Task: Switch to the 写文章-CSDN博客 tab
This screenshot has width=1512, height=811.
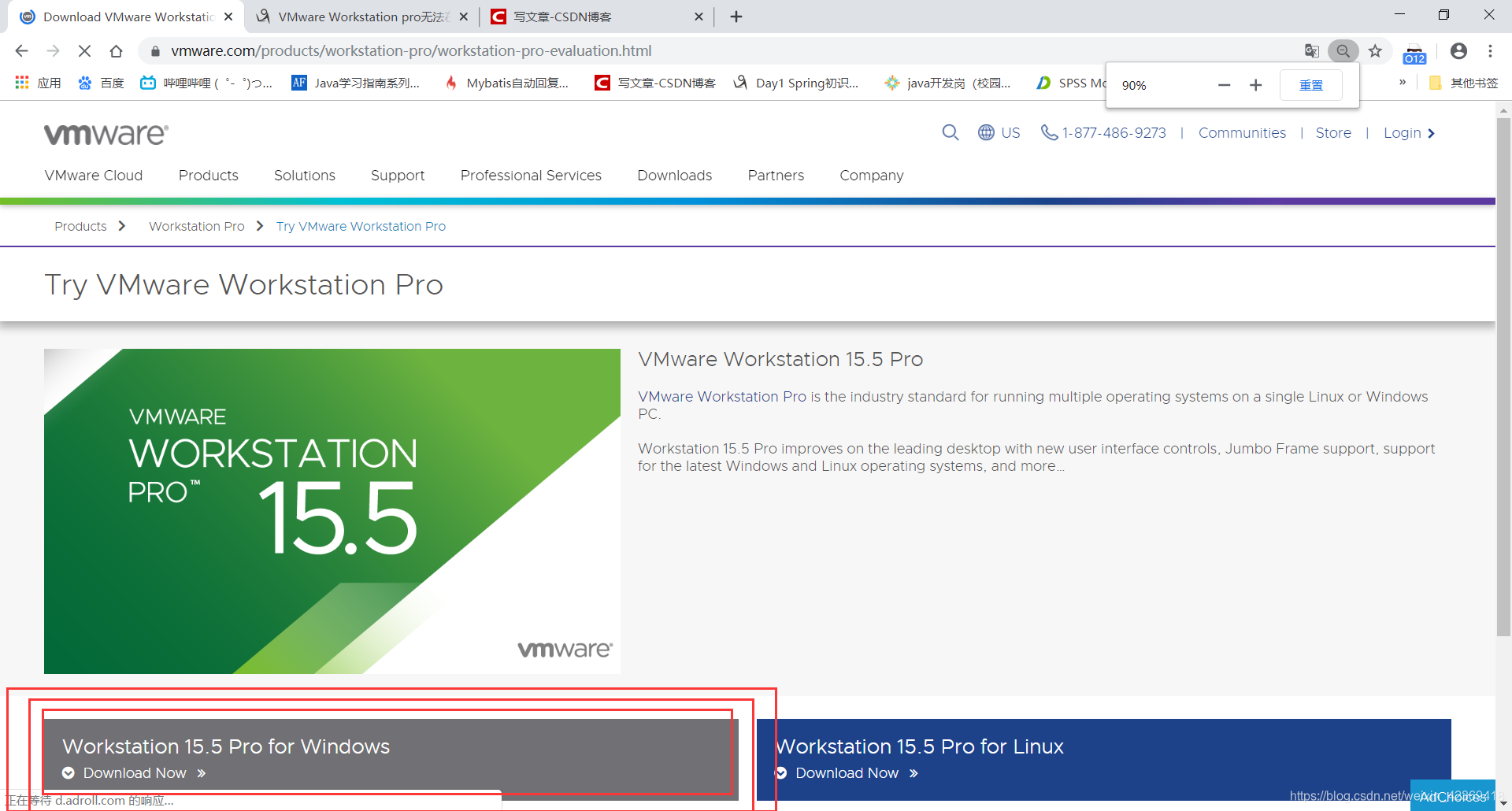Action: point(596,17)
